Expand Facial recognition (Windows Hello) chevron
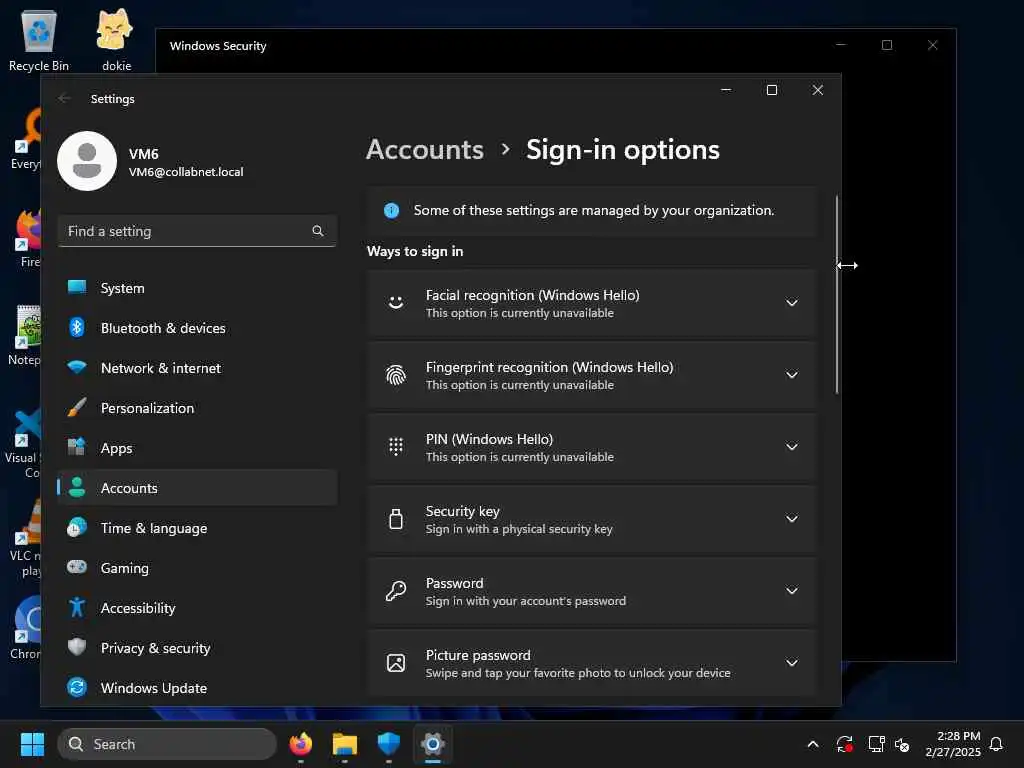The image size is (1024, 768). point(792,302)
